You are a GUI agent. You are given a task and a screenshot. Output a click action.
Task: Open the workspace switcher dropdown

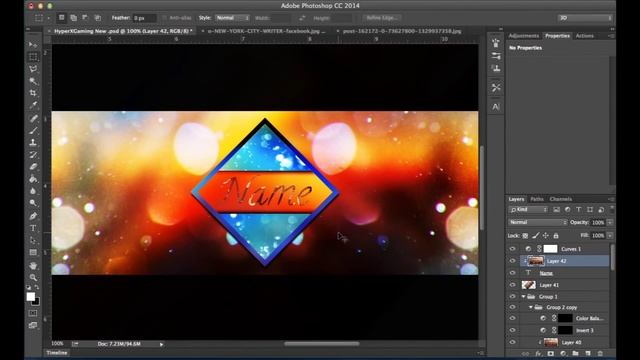pos(585,18)
